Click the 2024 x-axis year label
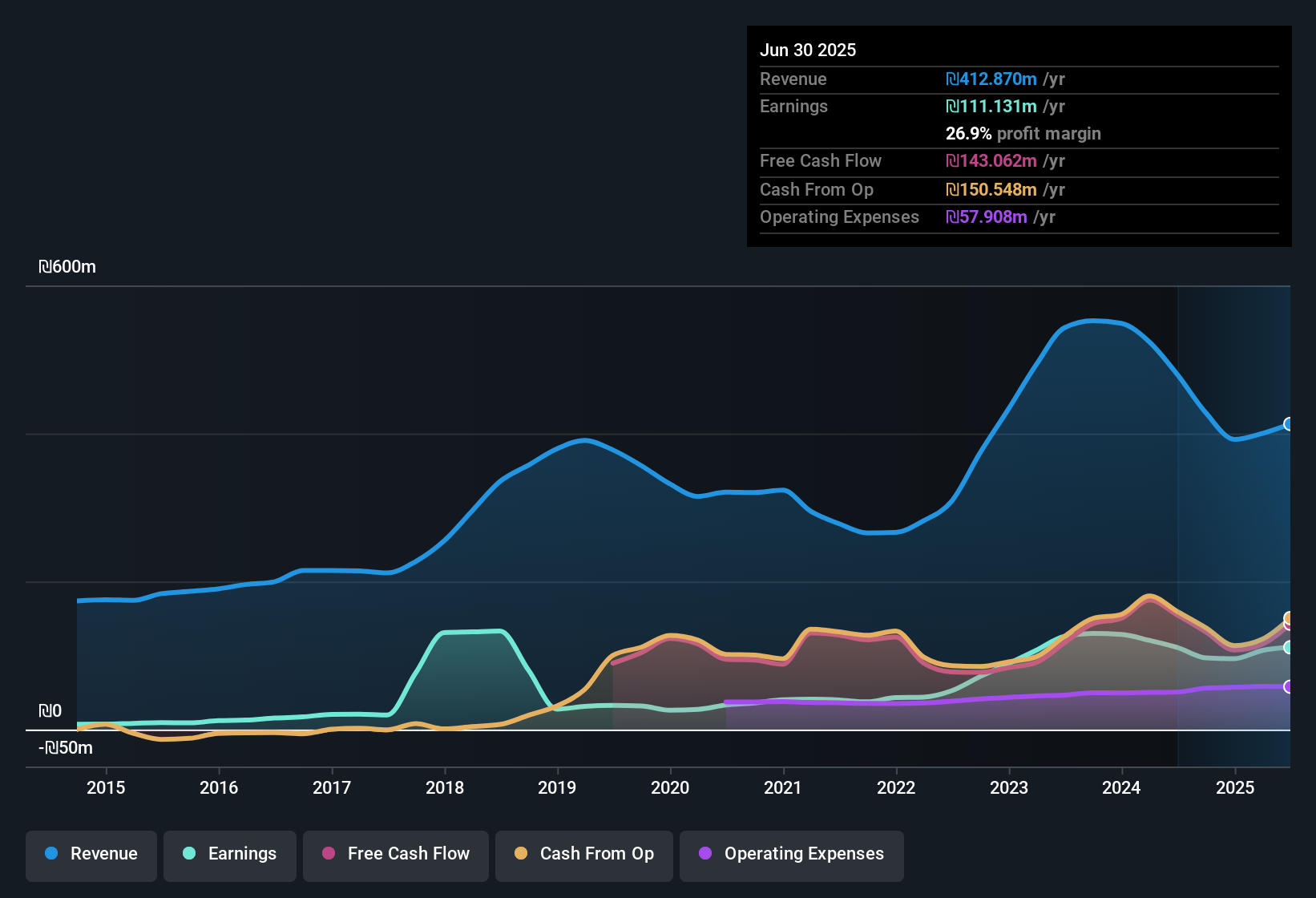This screenshot has height=898, width=1316. pyautogui.click(x=1121, y=787)
